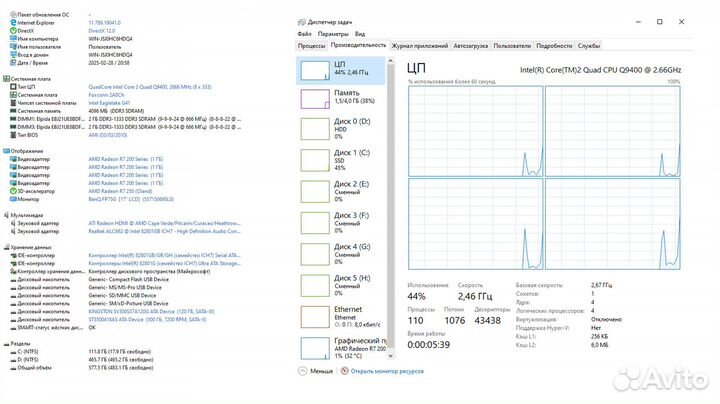Select Ethernet in the performance sidebar
Screen dimensions: 720x404
point(340,316)
